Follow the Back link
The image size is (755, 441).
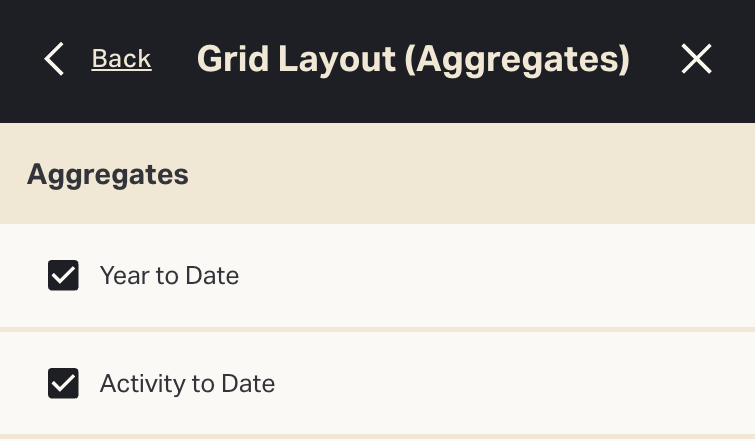pyautogui.click(x=121, y=59)
